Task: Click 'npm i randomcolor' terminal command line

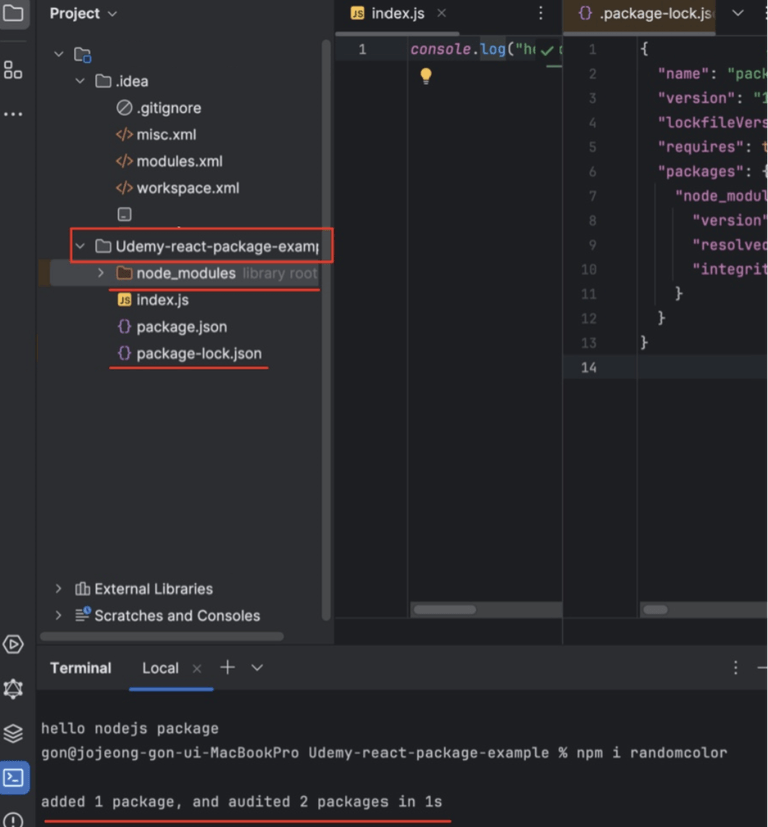Action: (x=651, y=753)
